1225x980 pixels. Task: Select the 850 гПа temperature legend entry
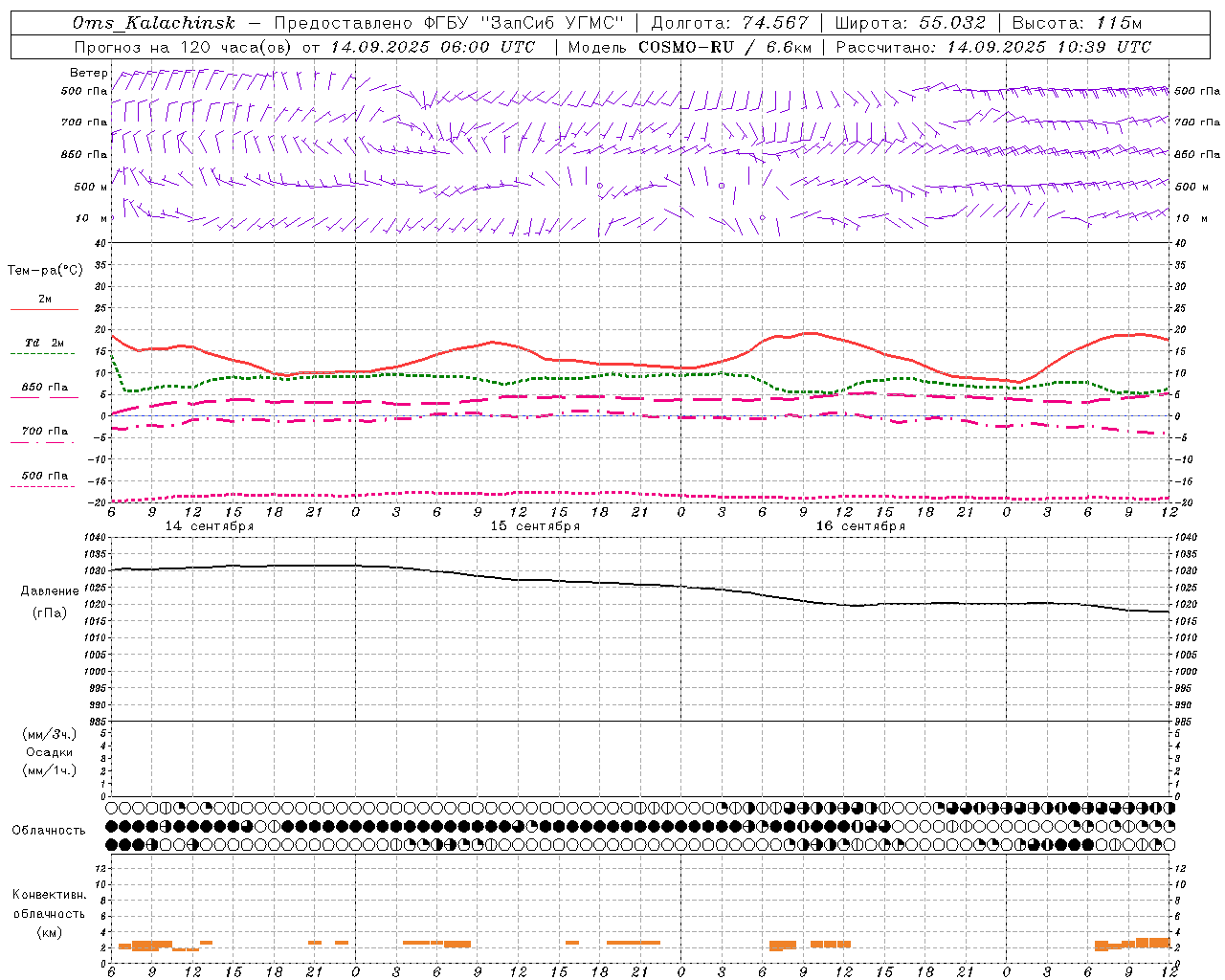click(45, 388)
